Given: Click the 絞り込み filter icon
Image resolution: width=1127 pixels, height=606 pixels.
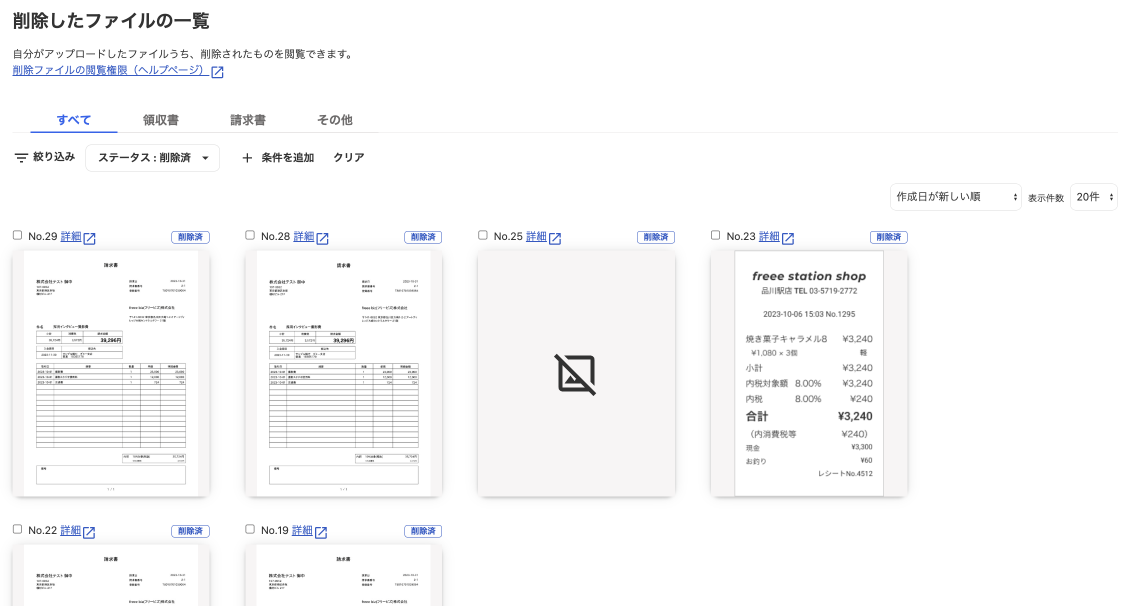Looking at the screenshot, I should [22, 157].
